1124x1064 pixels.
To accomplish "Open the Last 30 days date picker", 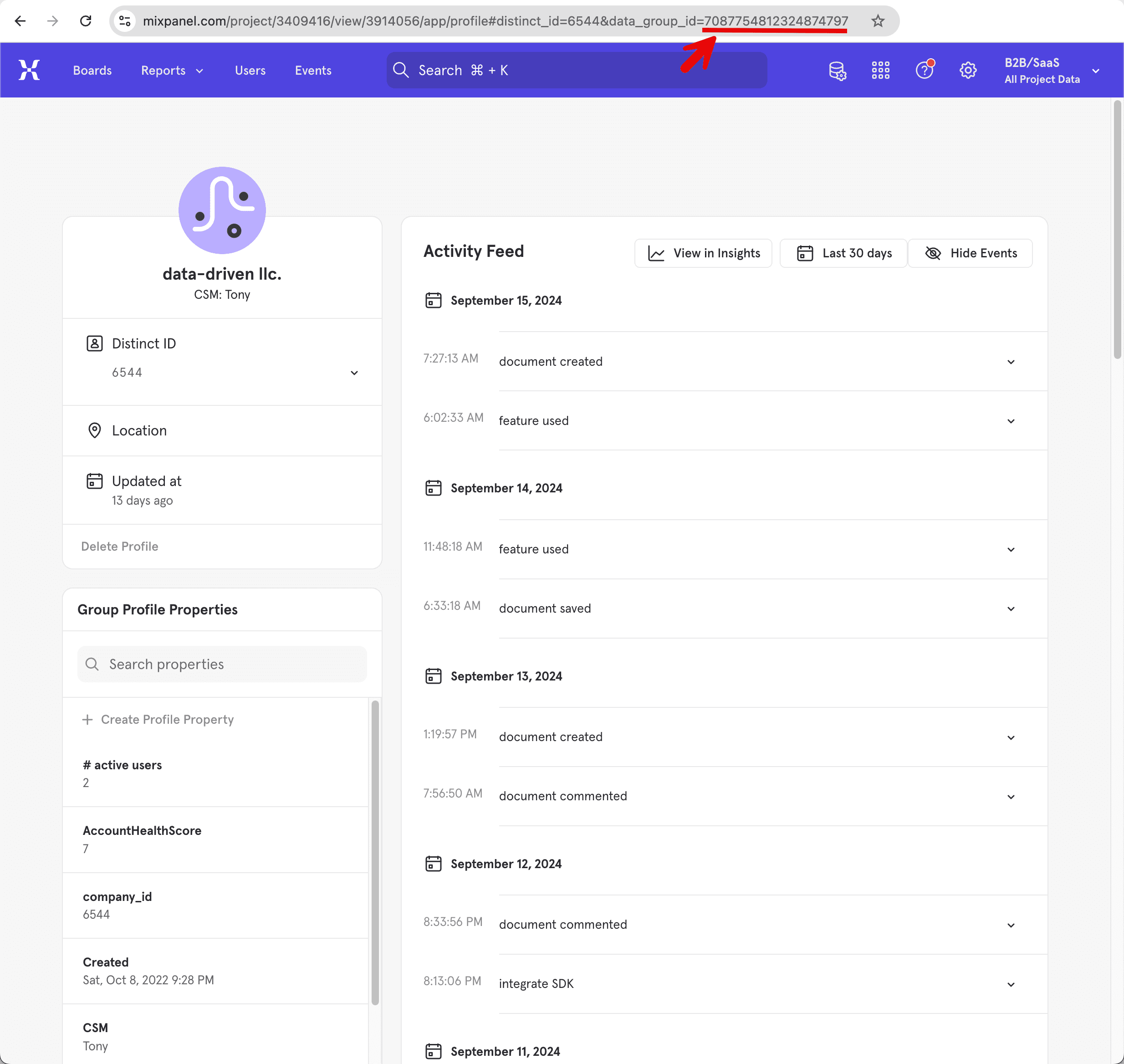I will [x=843, y=253].
